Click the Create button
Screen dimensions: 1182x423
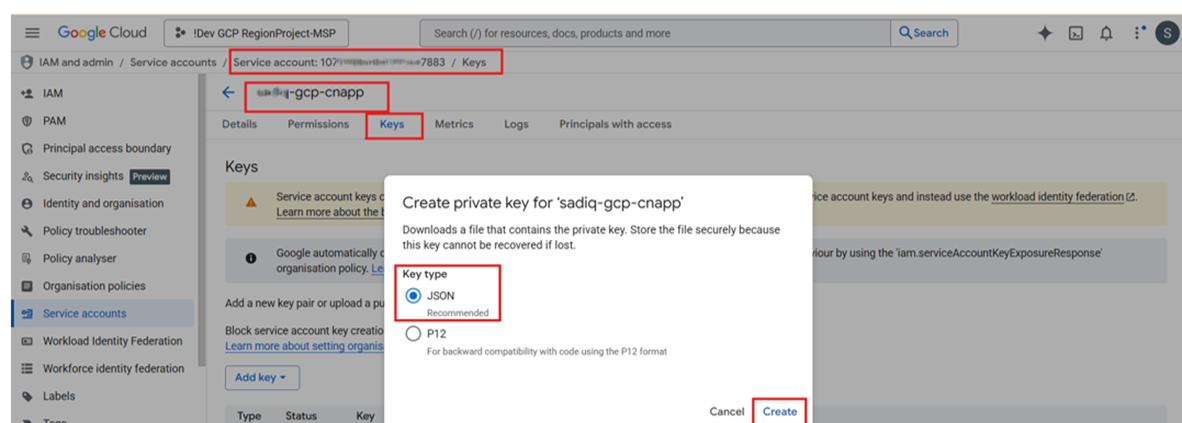tap(779, 411)
